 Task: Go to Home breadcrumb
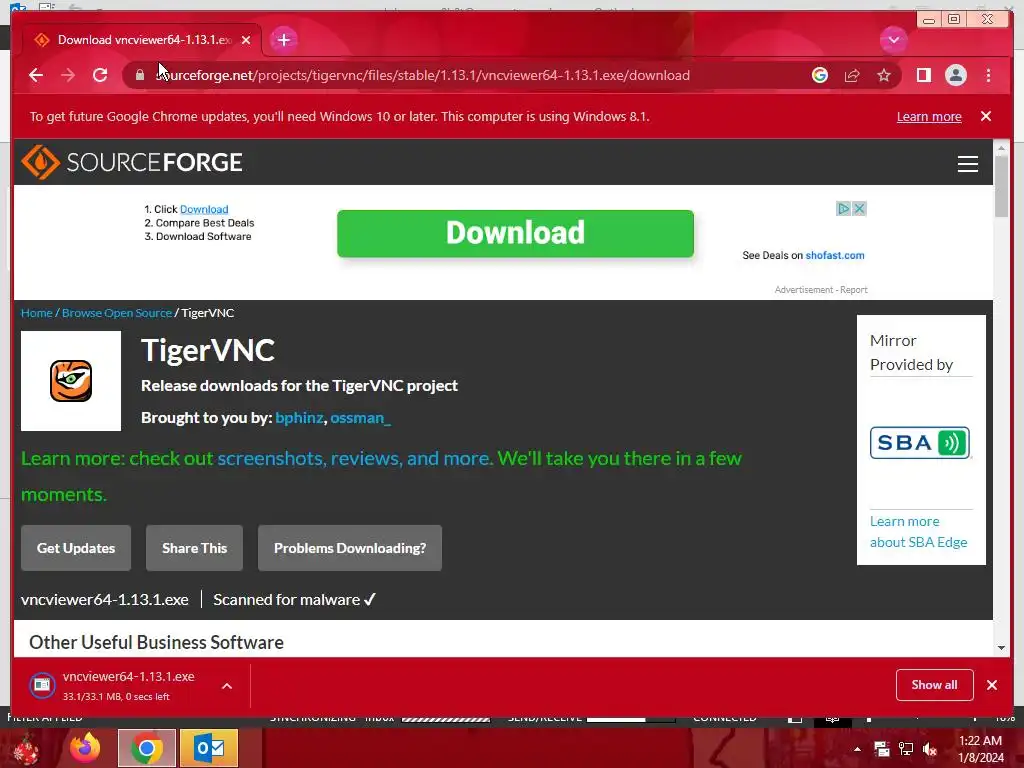[37, 313]
